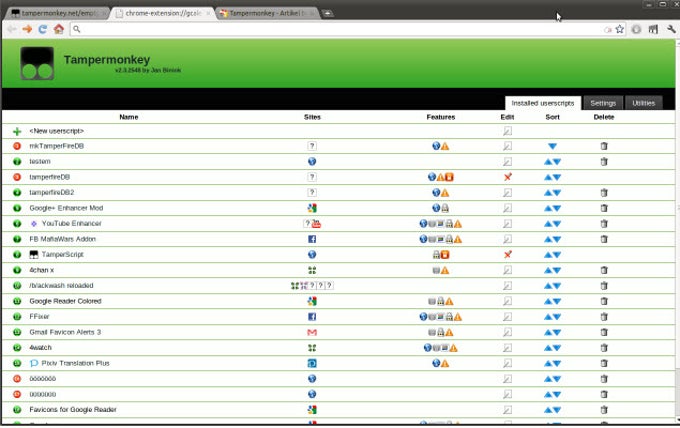Select the Installed userscripts tab
The height and width of the screenshot is (428, 680).
543,103
